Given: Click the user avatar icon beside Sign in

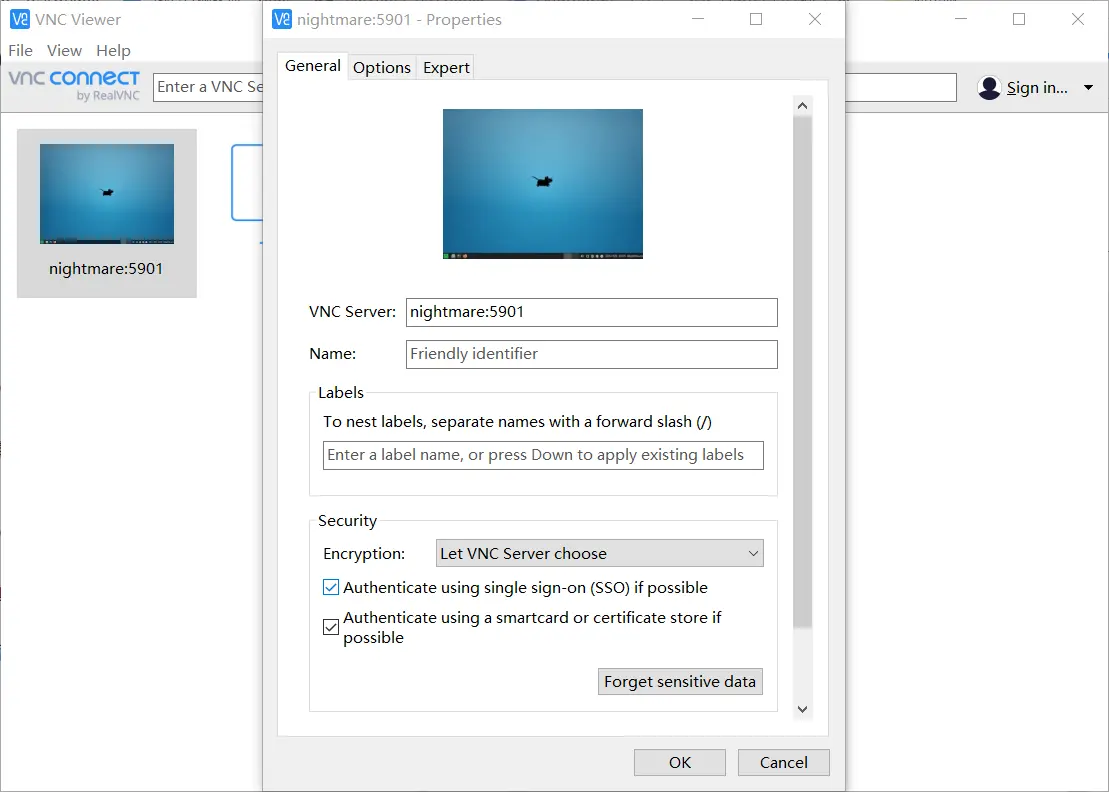Looking at the screenshot, I should tap(989, 88).
